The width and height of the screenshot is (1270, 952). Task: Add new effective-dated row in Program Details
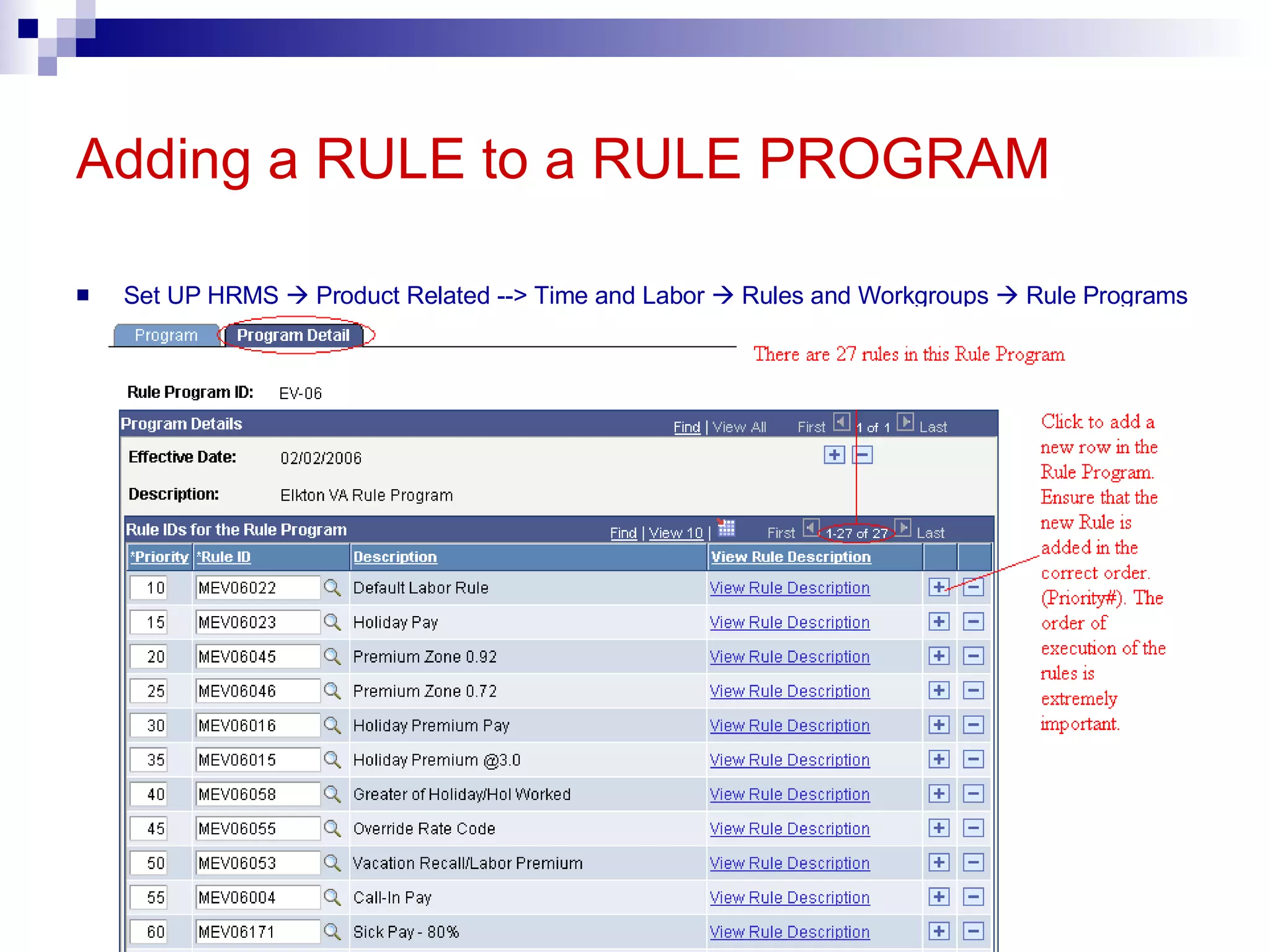[x=834, y=455]
